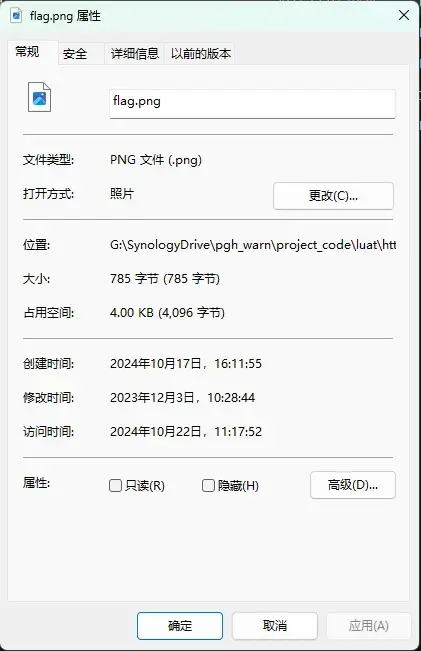
Task: Confirm with the 确定 button
Action: pos(180,626)
